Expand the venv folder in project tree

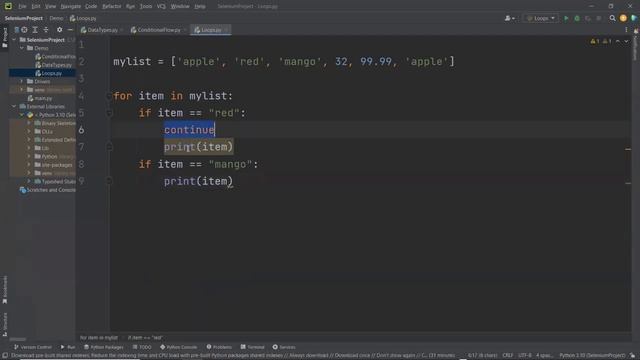point(22,90)
